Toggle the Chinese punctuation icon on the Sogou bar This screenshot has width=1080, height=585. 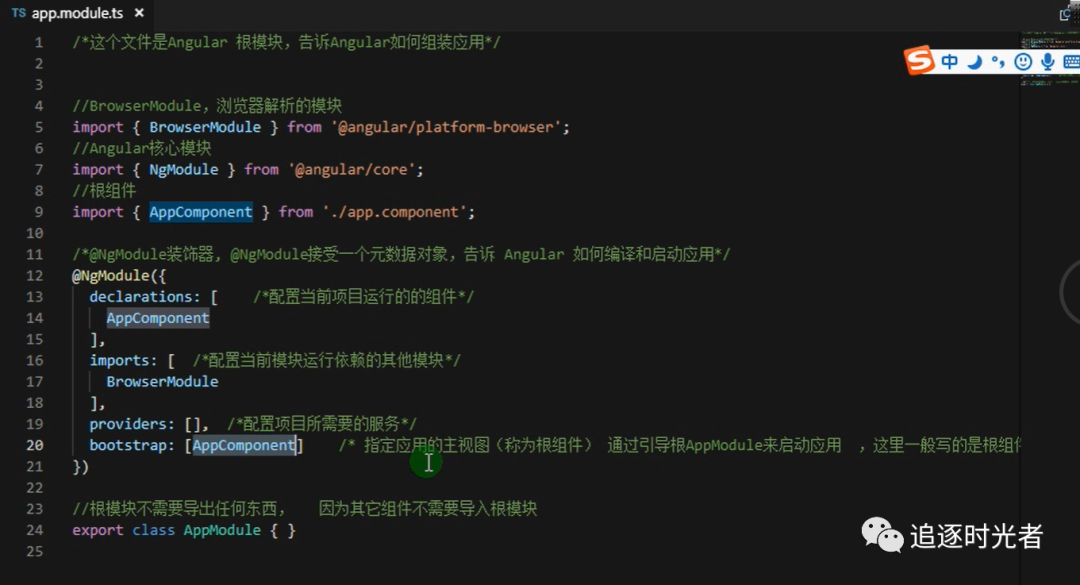point(998,62)
